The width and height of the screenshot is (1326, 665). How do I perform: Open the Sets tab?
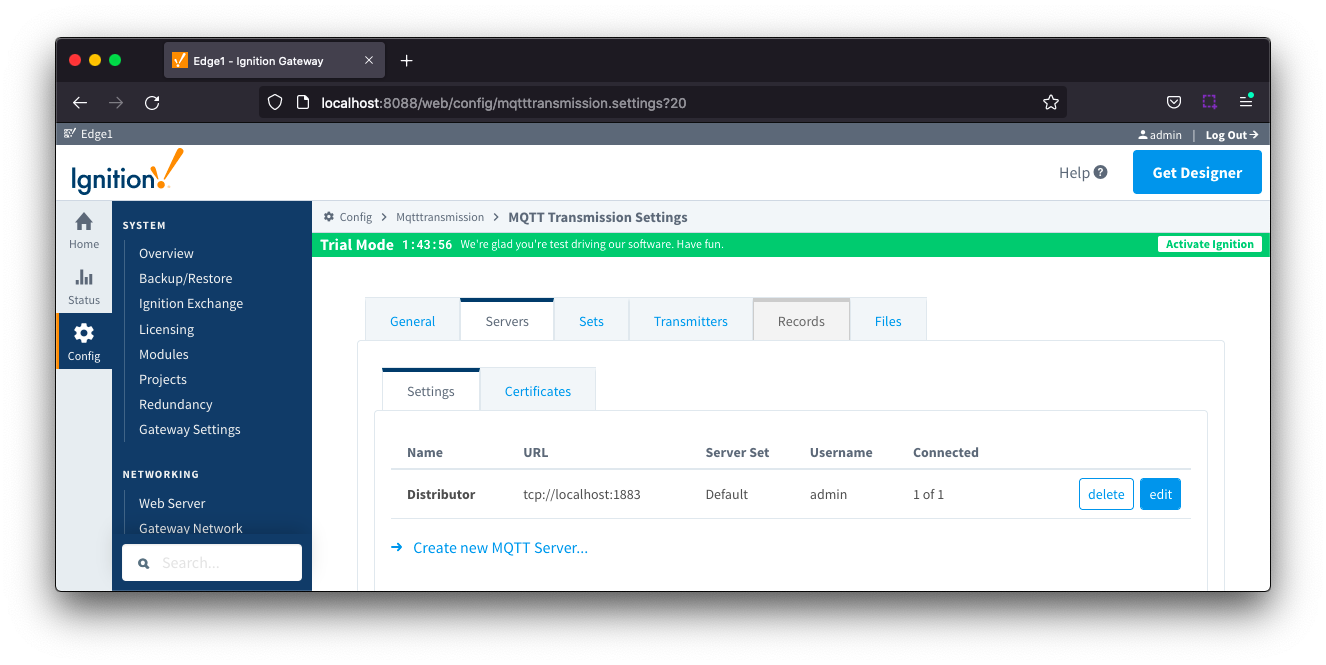click(x=591, y=321)
